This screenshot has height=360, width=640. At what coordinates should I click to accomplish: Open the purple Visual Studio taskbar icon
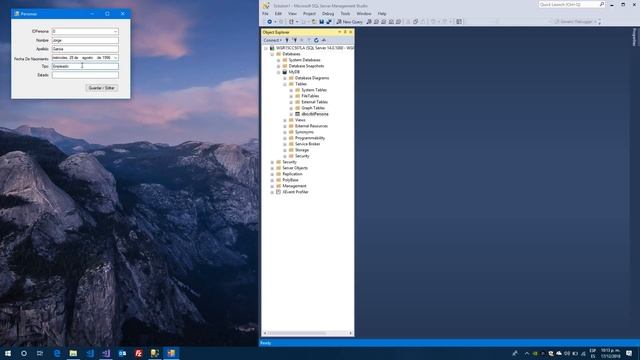click(106, 353)
